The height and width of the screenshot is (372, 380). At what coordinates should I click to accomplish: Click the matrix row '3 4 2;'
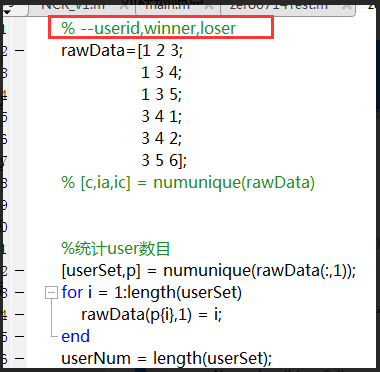pos(161,138)
